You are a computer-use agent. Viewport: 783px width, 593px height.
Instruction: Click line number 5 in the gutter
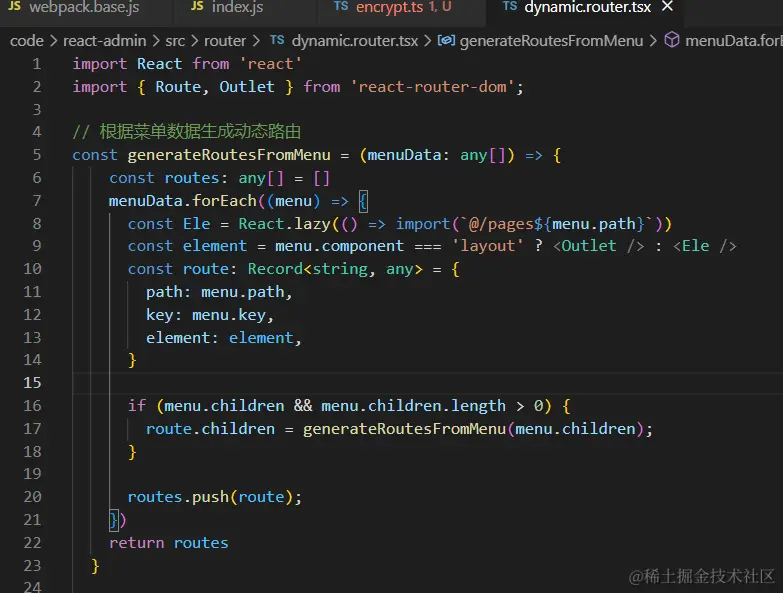(x=36, y=155)
